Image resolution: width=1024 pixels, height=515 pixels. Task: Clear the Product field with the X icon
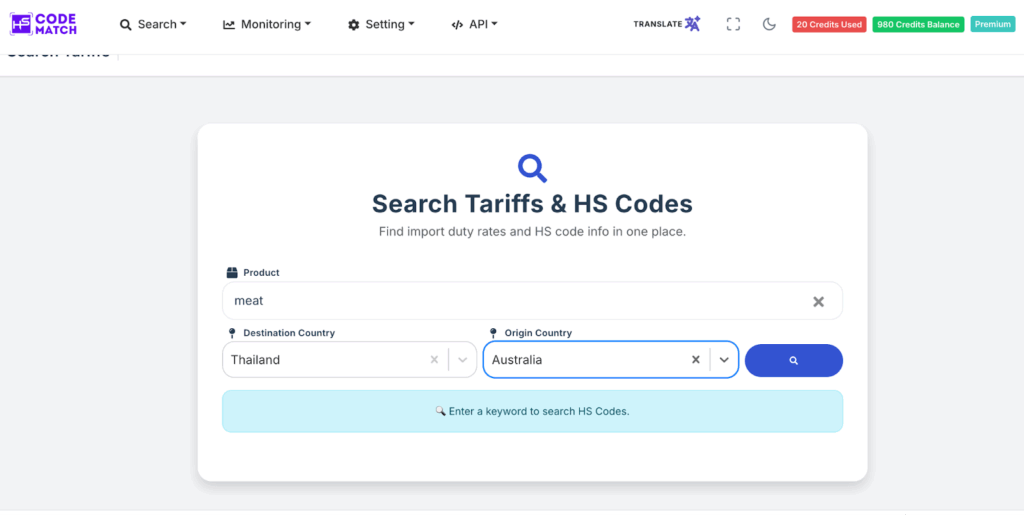tap(818, 301)
